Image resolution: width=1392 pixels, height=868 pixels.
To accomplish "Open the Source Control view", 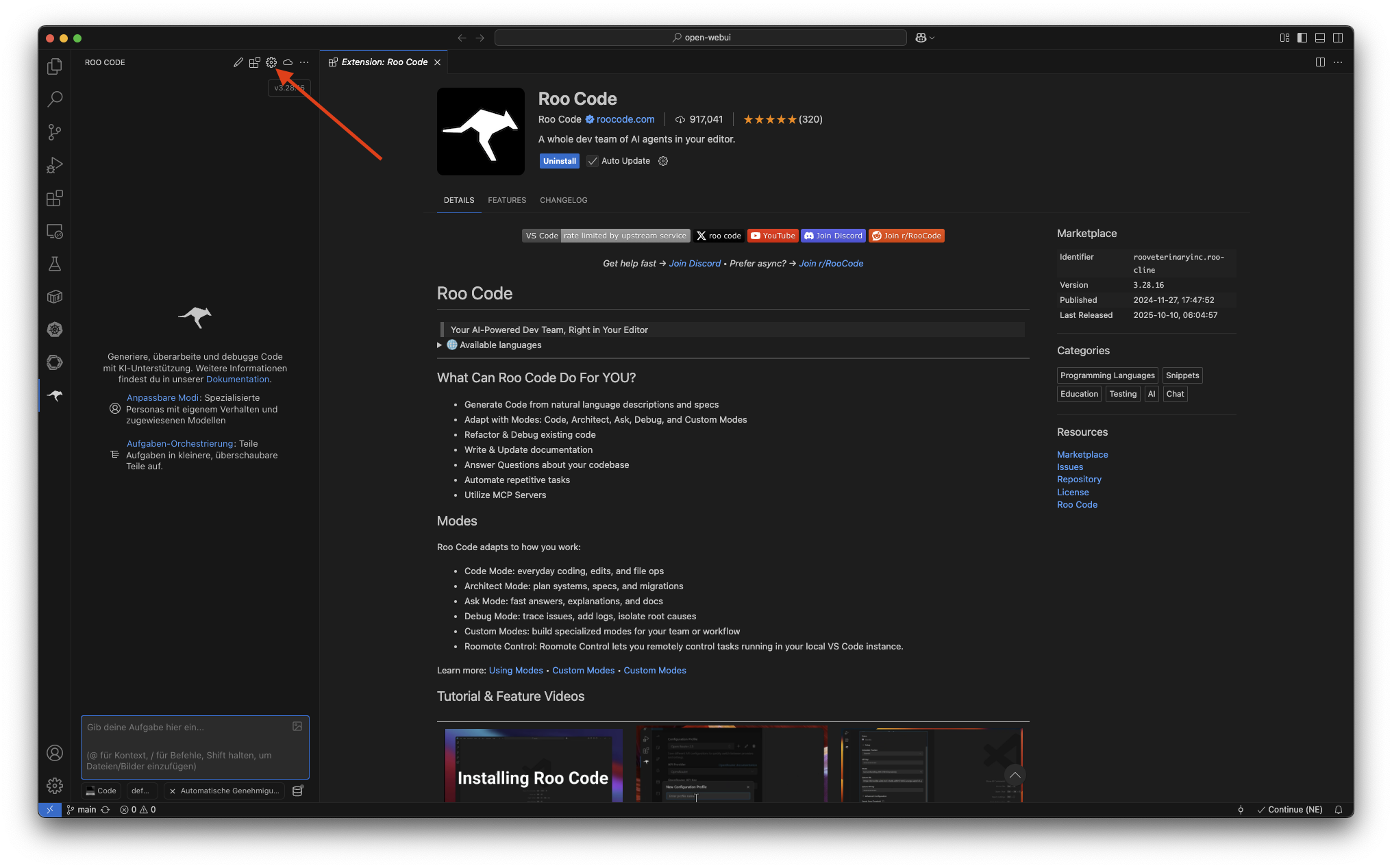I will 55,132.
